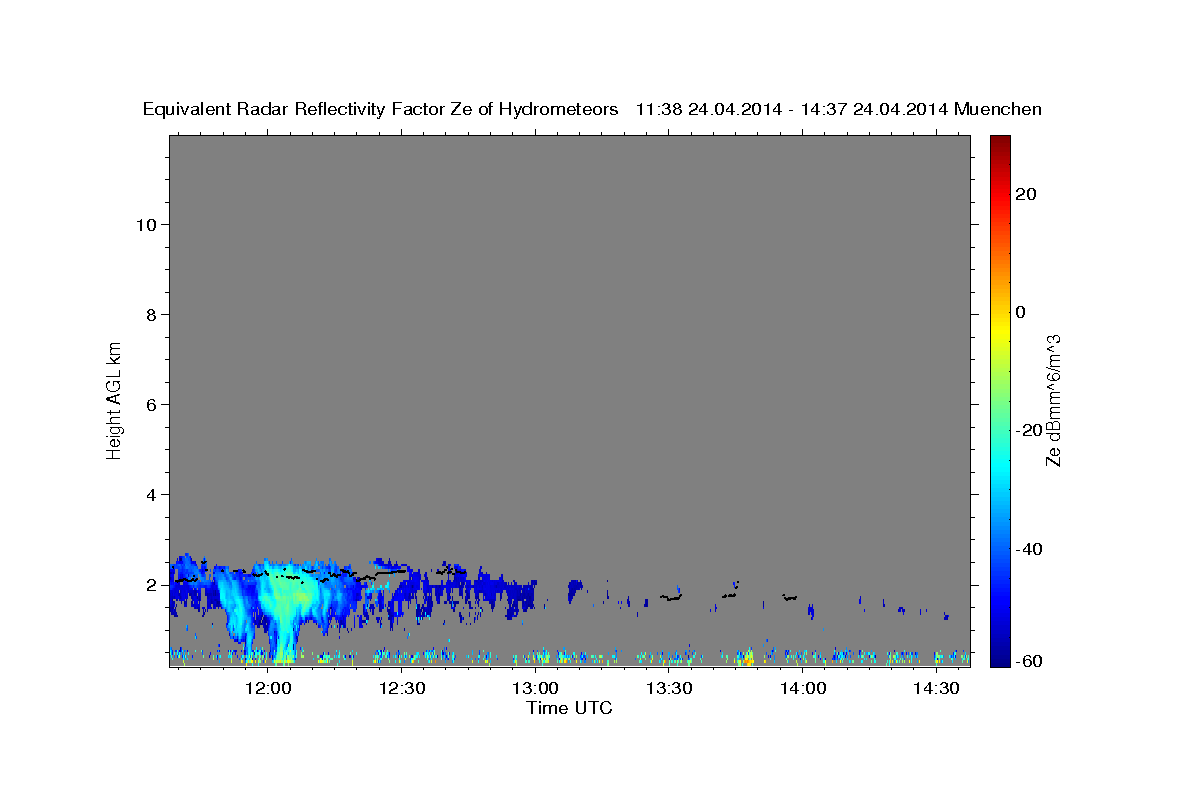Click the 13:30 time tick label

[669, 688]
